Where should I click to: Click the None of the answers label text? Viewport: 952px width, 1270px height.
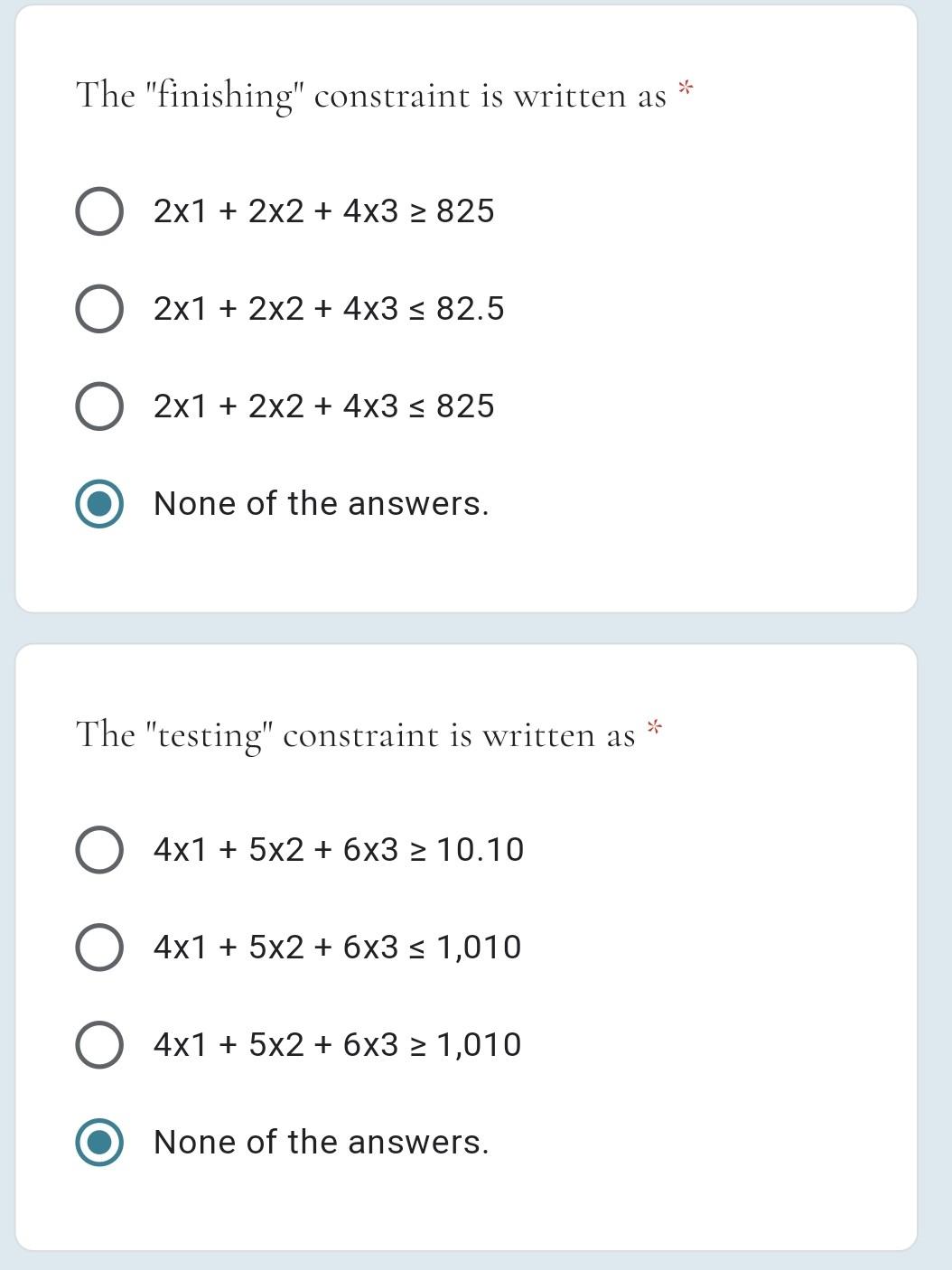pos(322,504)
